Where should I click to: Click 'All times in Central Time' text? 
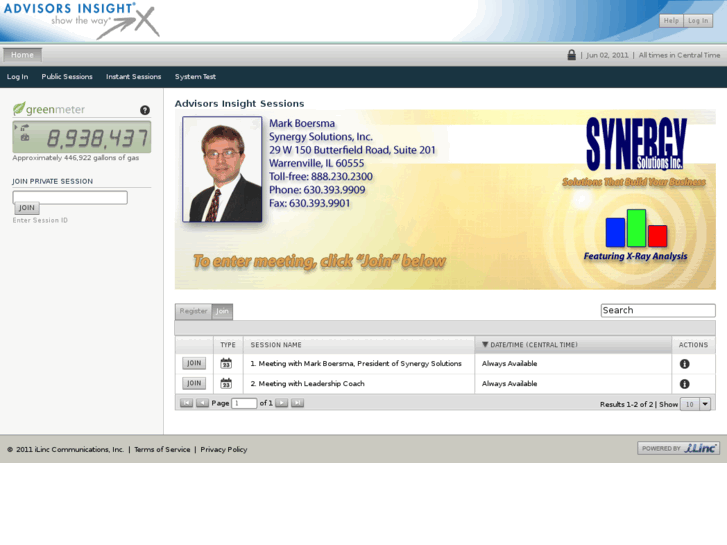[679, 55]
